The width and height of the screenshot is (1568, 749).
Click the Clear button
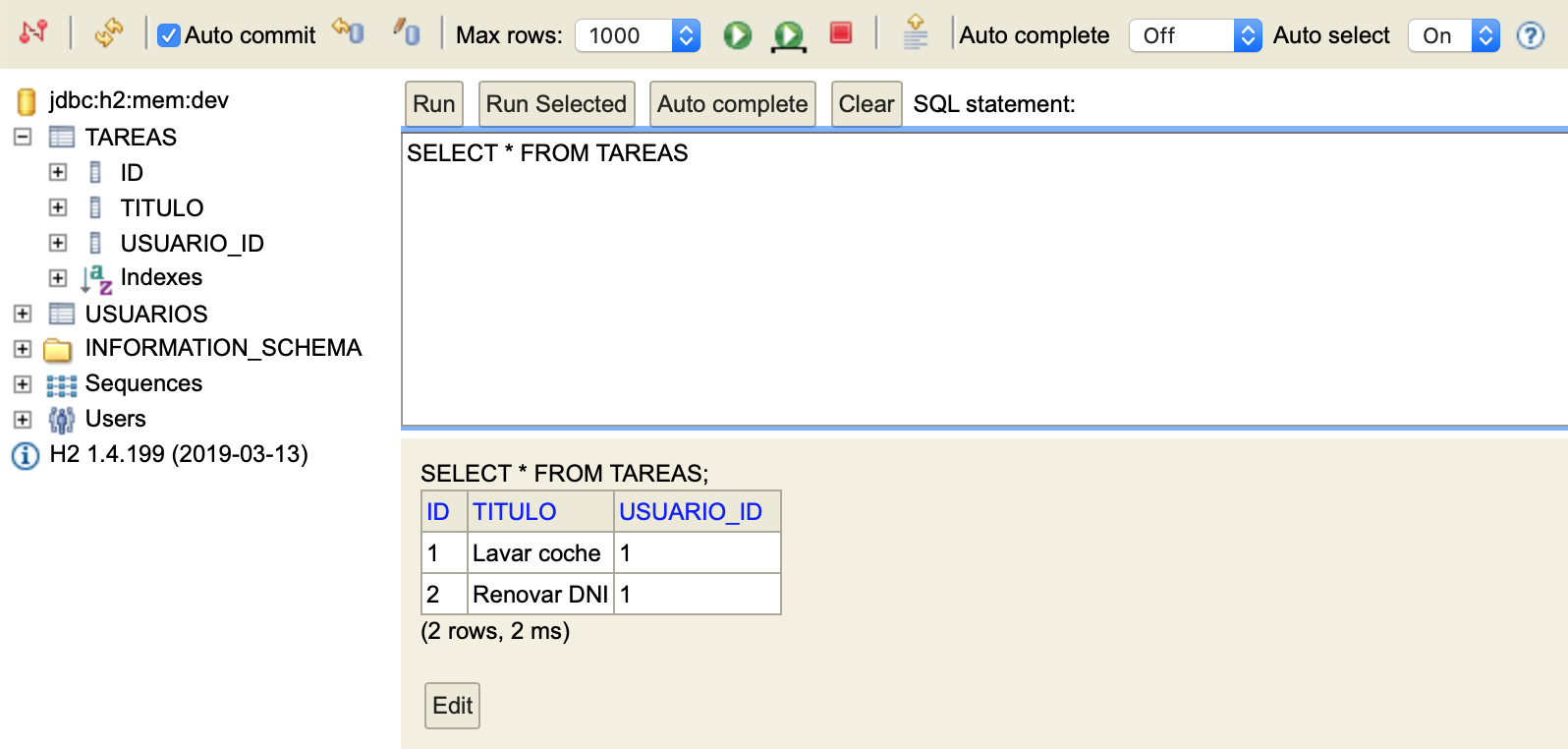tap(867, 104)
